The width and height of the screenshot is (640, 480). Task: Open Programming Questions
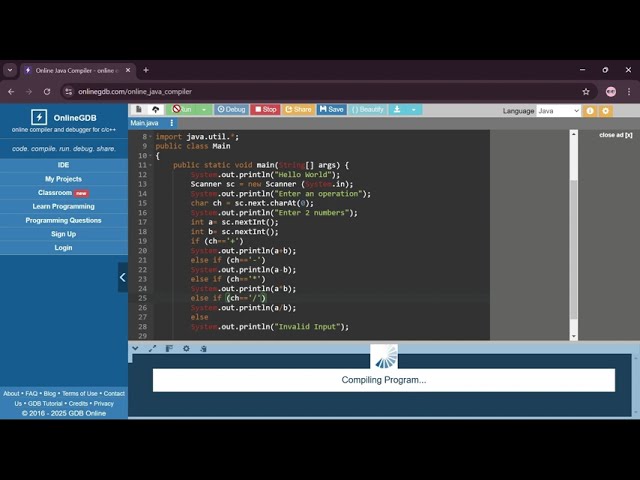63,220
